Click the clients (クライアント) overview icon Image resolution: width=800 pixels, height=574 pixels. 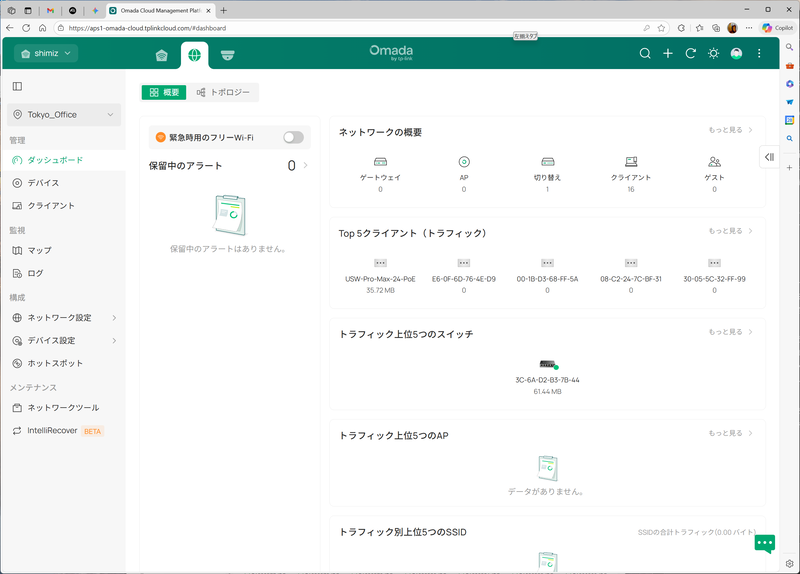click(631, 162)
